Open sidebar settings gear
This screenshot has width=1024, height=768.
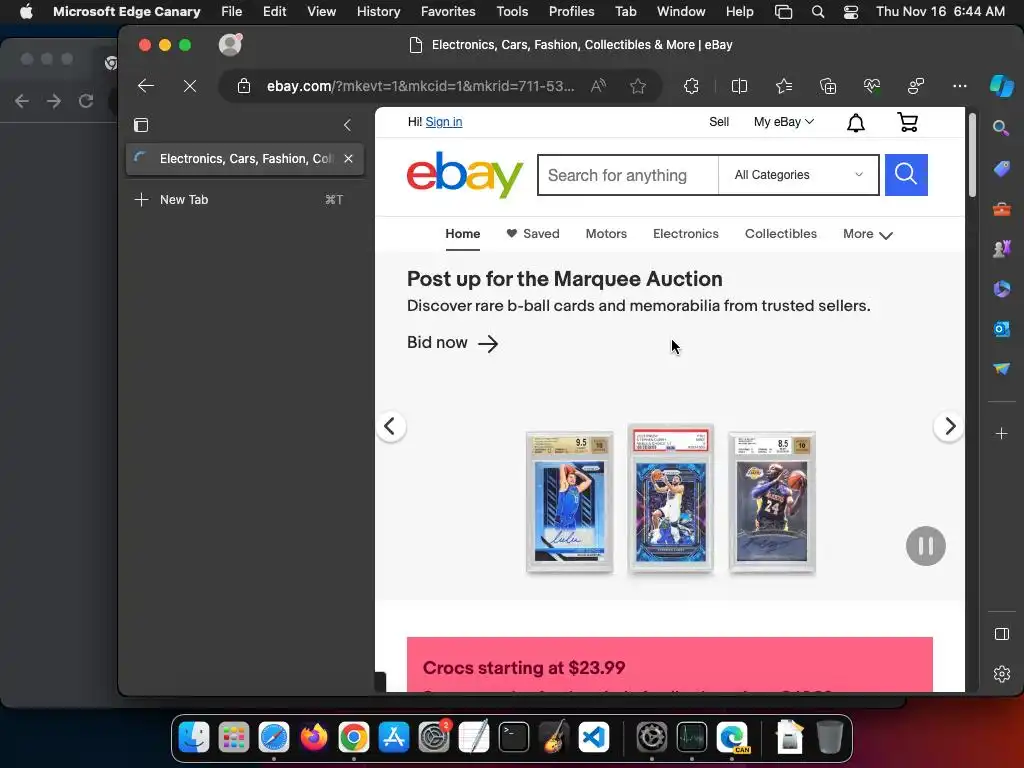1001,674
